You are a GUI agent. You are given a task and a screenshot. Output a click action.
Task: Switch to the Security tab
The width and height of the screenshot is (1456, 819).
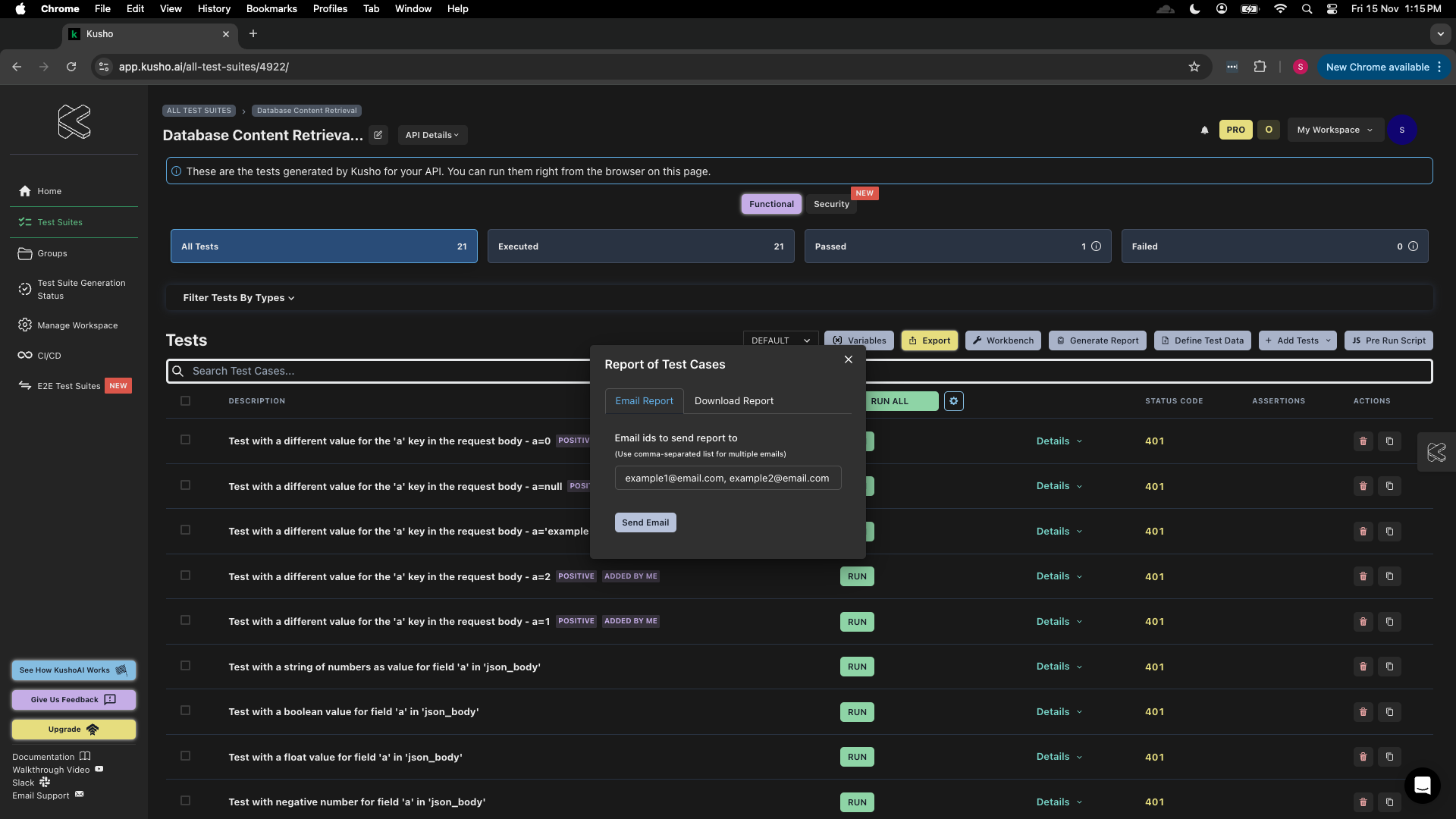click(831, 204)
